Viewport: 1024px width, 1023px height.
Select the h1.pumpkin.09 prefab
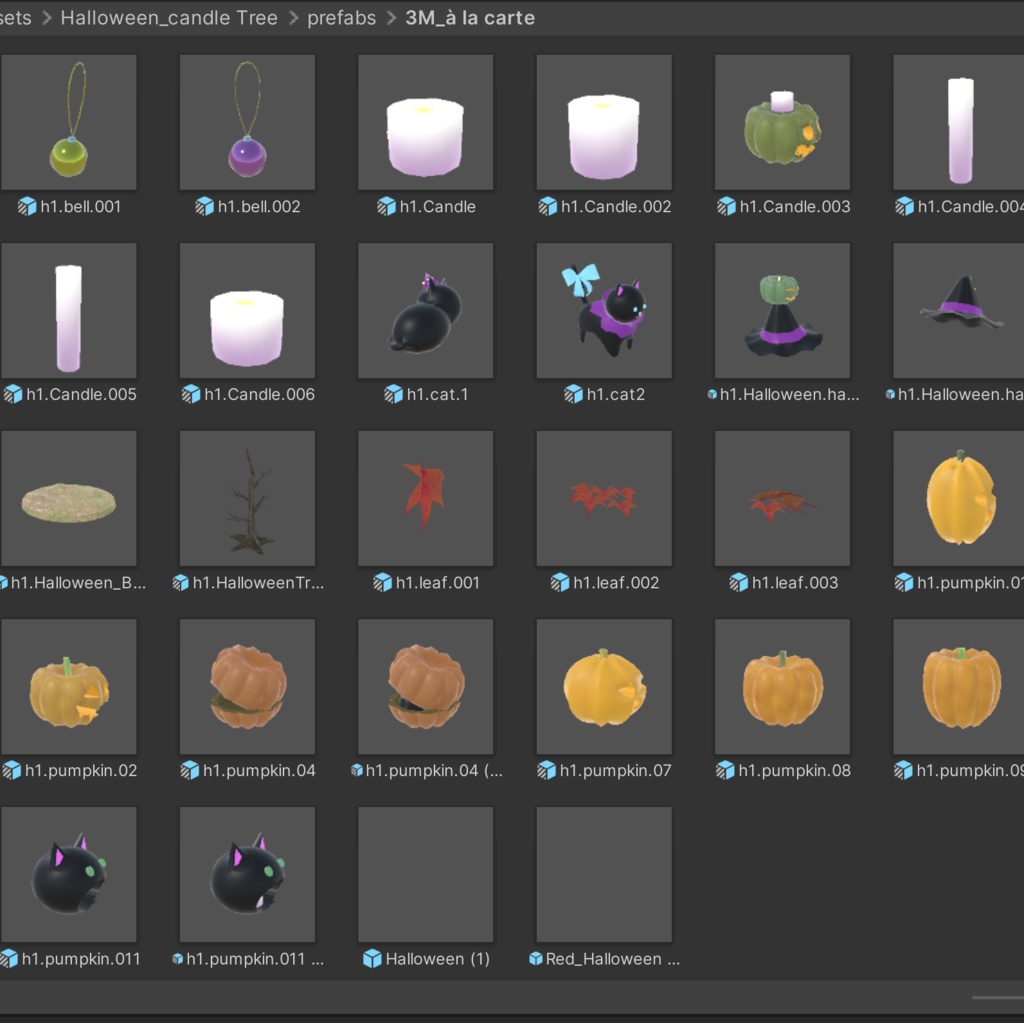[x=958, y=687]
